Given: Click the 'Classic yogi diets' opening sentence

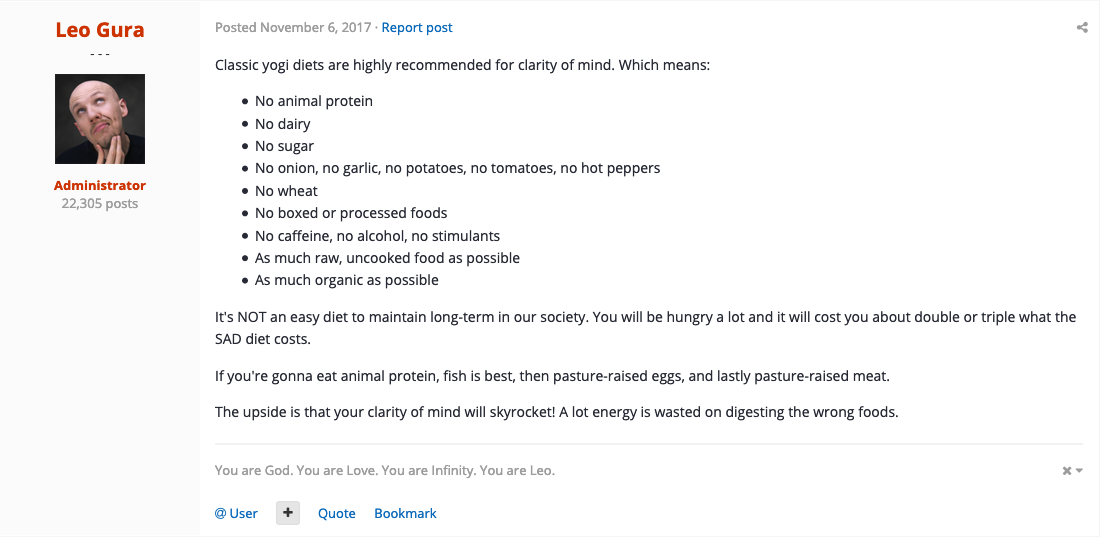Looking at the screenshot, I should (462, 66).
